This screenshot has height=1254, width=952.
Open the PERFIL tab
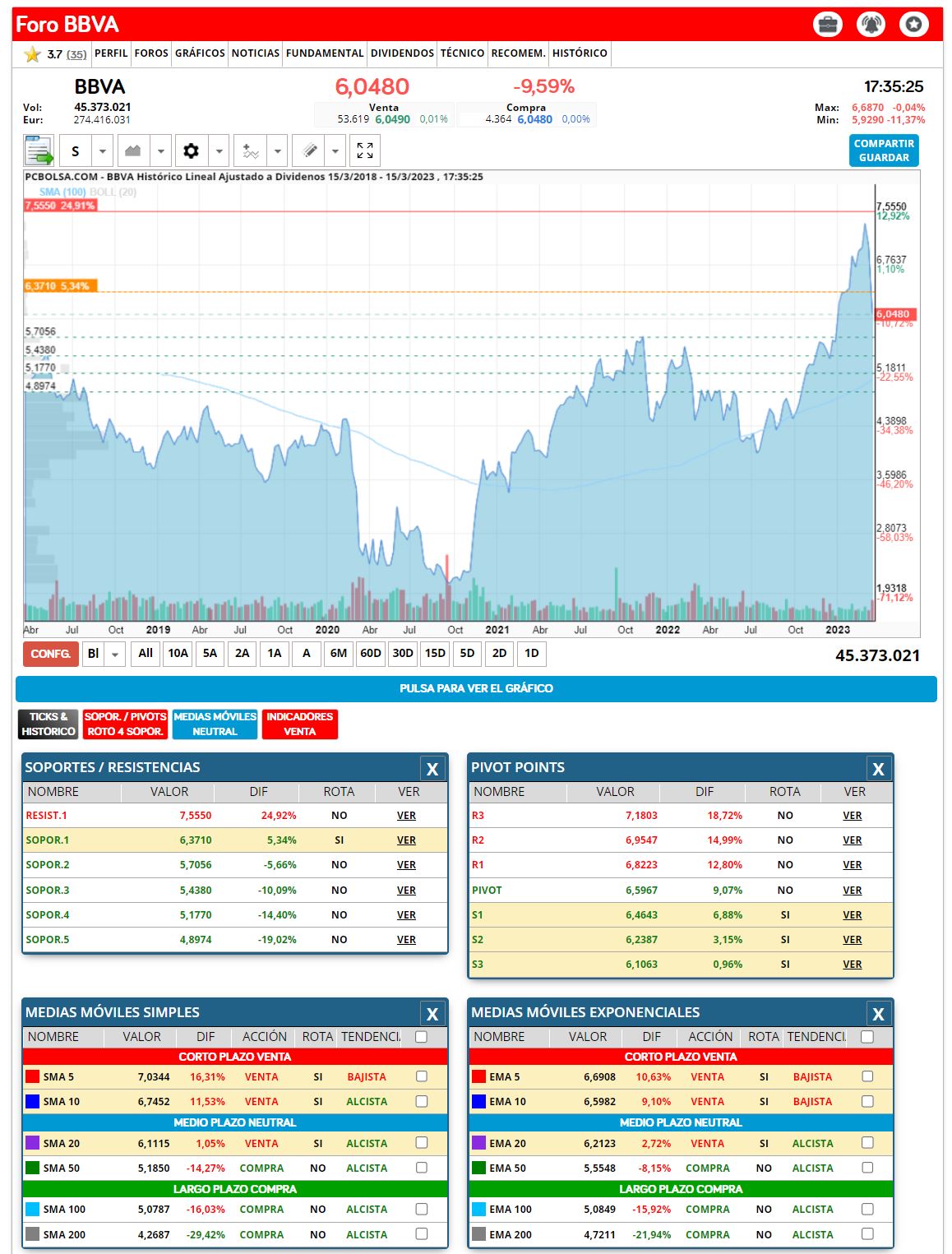pyautogui.click(x=111, y=53)
